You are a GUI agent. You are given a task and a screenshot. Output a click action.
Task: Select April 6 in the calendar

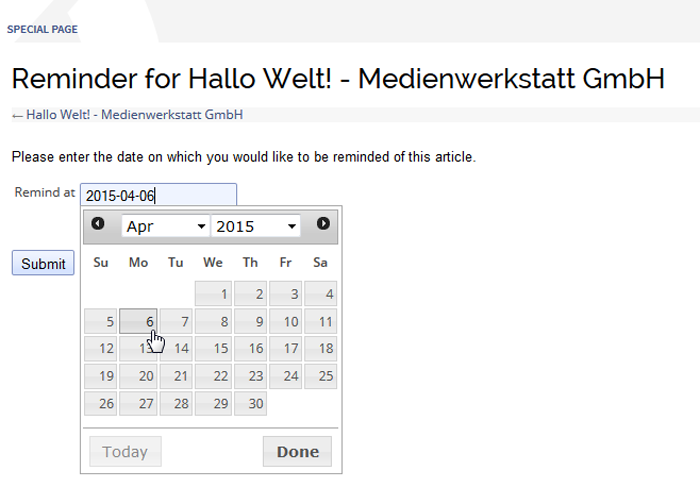138,321
